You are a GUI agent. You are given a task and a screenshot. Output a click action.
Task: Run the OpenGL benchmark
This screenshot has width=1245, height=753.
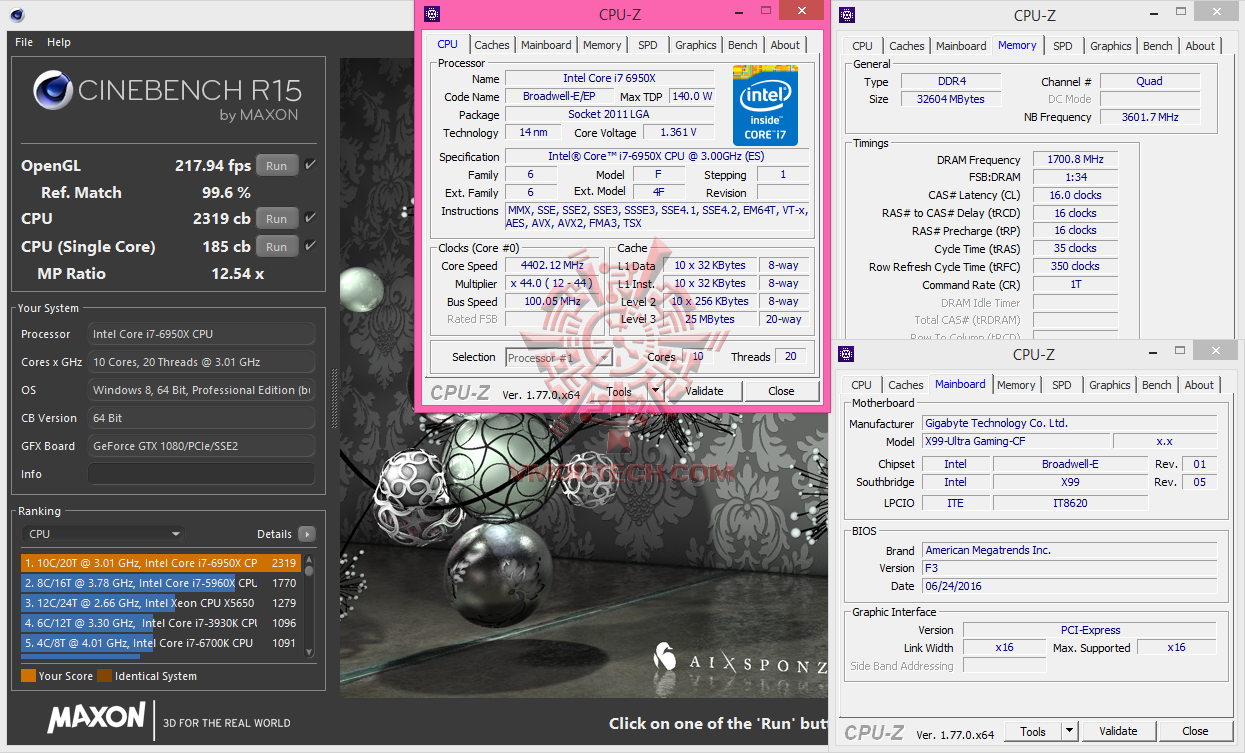(277, 166)
